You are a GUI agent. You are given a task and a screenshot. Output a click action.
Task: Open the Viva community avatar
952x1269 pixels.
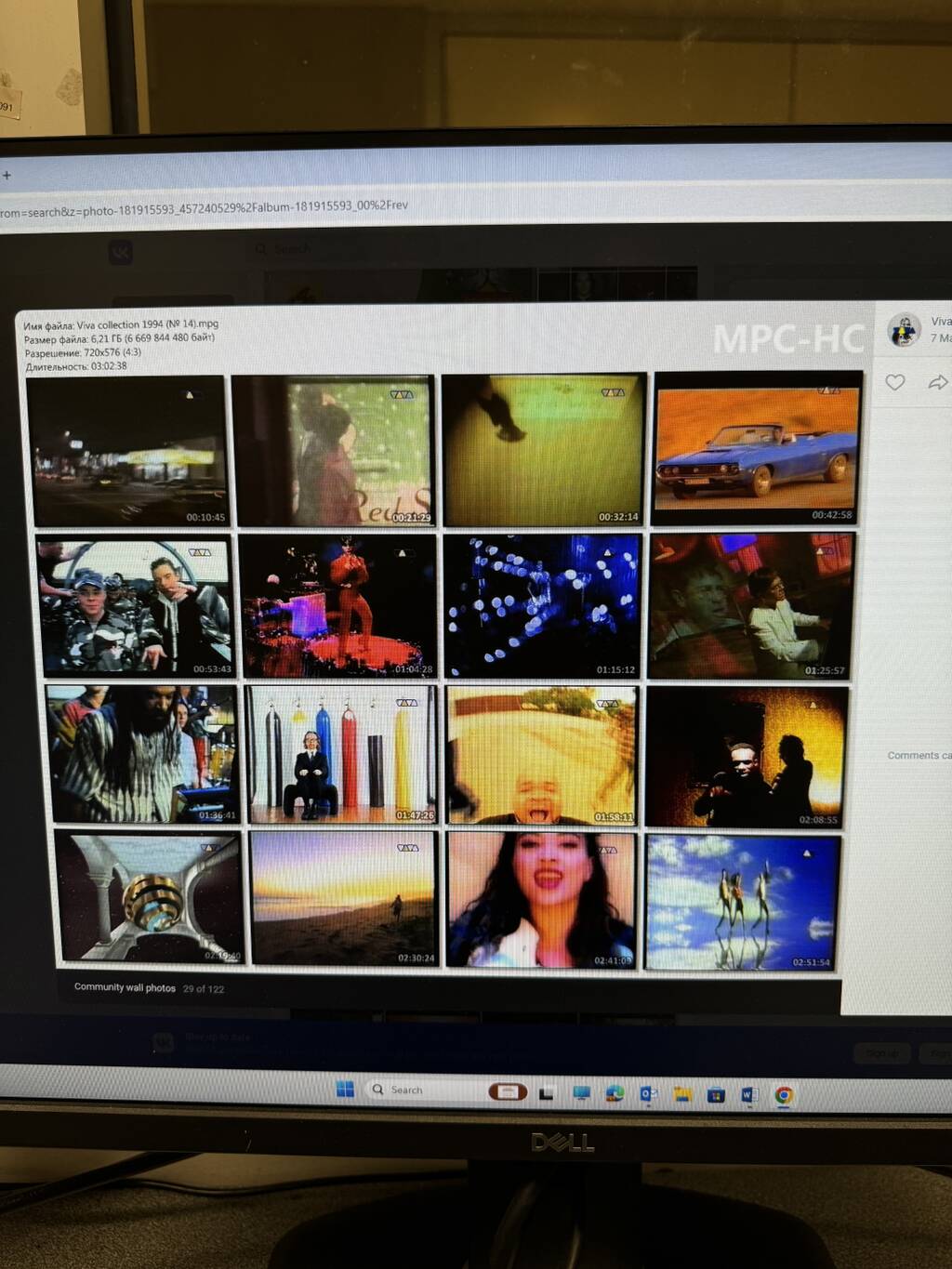tap(904, 330)
